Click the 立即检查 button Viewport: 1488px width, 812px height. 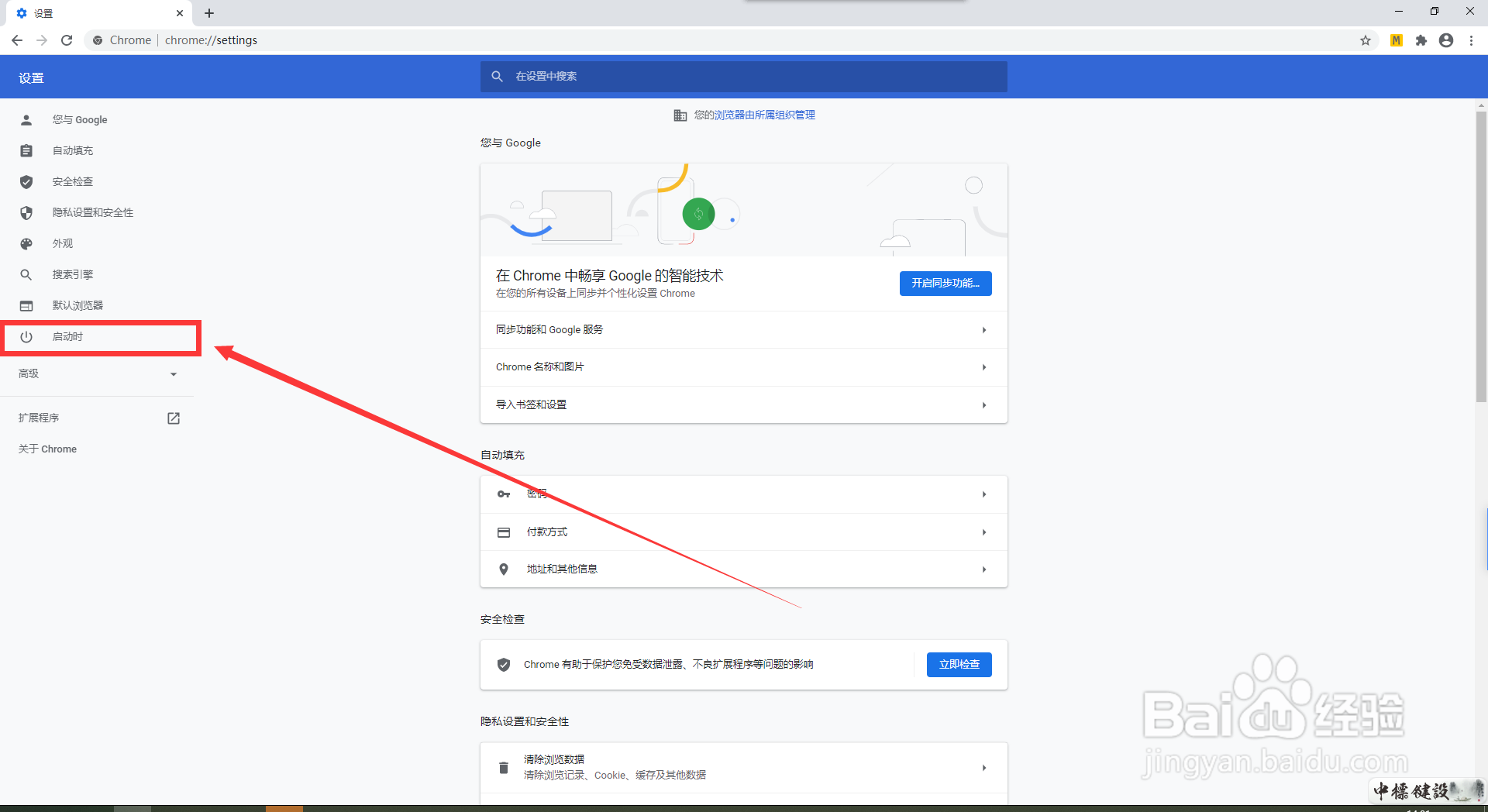coord(959,665)
